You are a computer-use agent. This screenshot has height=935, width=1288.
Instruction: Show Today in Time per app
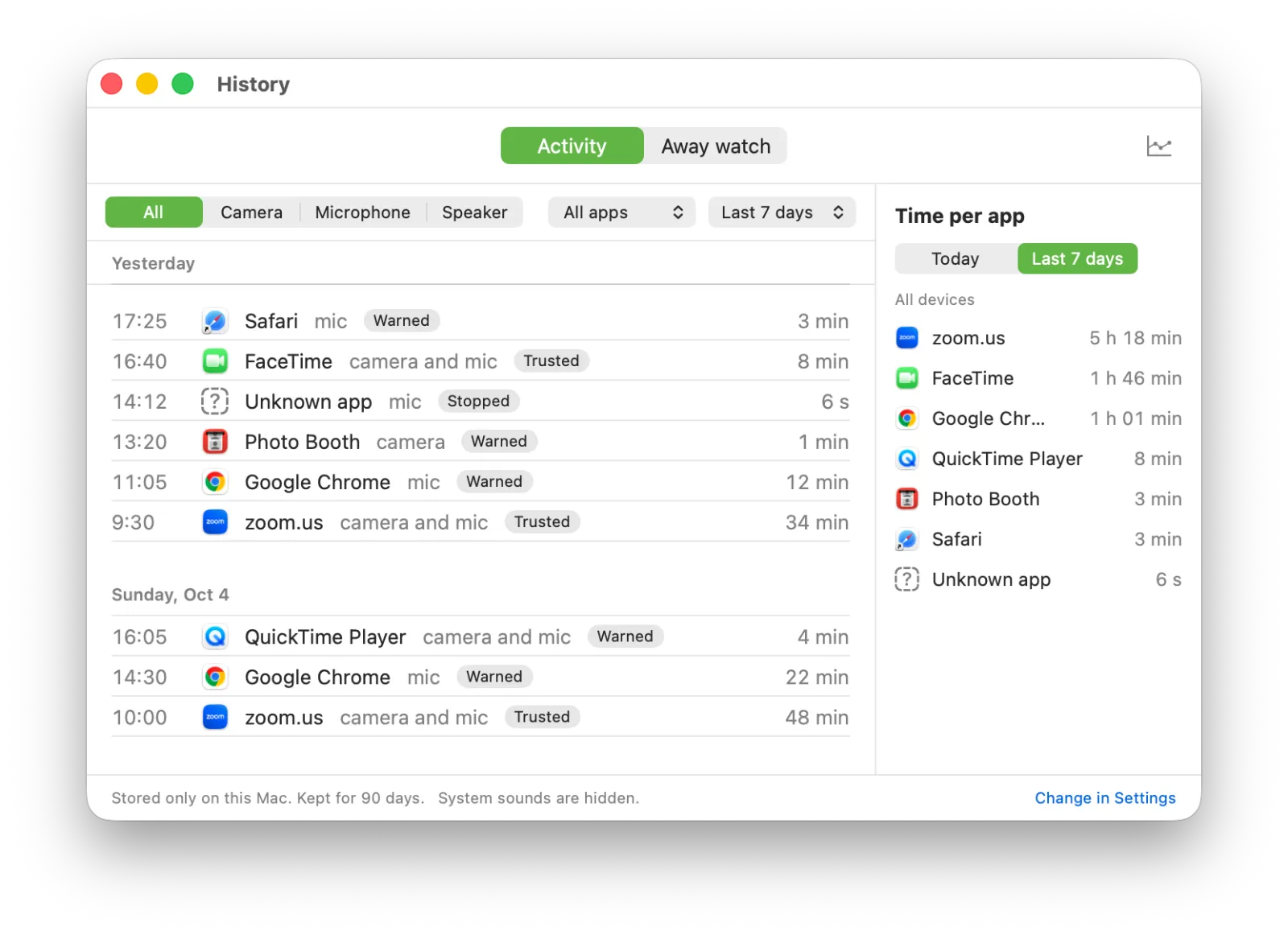(x=956, y=259)
